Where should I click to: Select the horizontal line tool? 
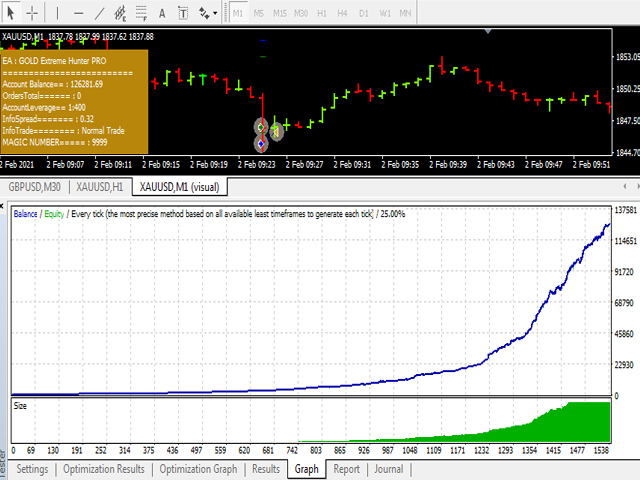[x=78, y=13]
